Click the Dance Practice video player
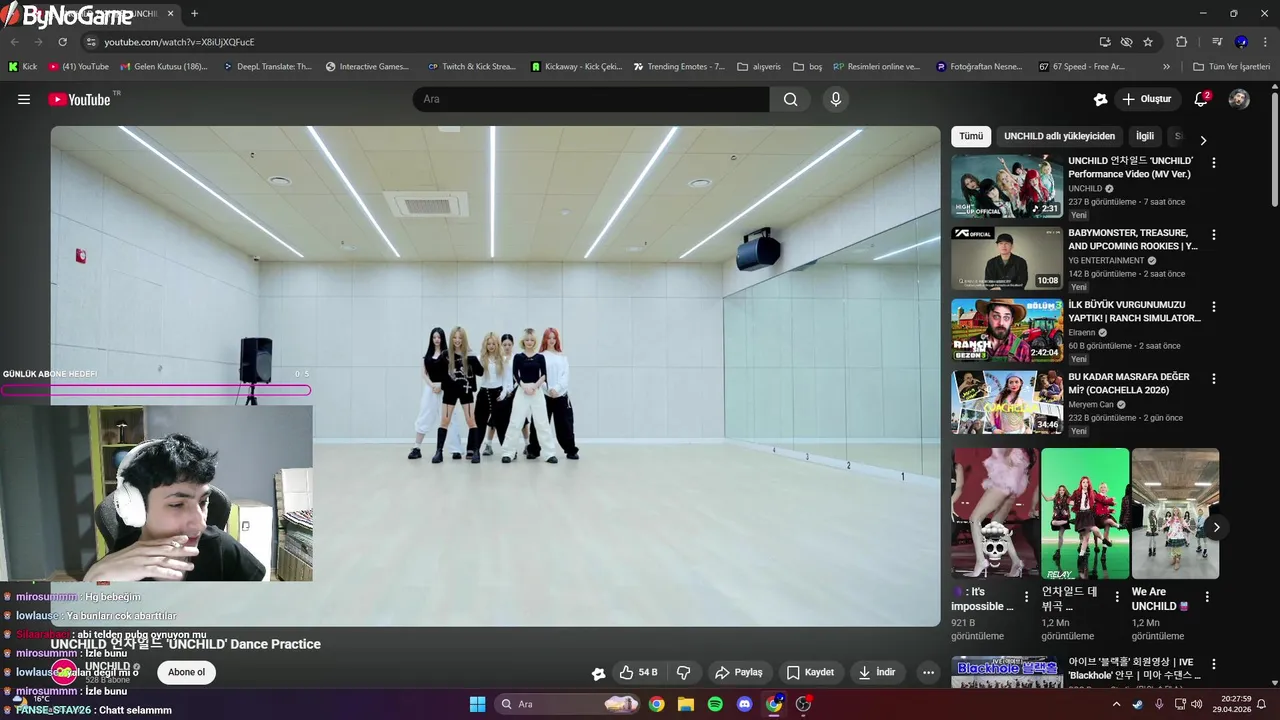Viewport: 1280px width, 720px height. pos(495,375)
